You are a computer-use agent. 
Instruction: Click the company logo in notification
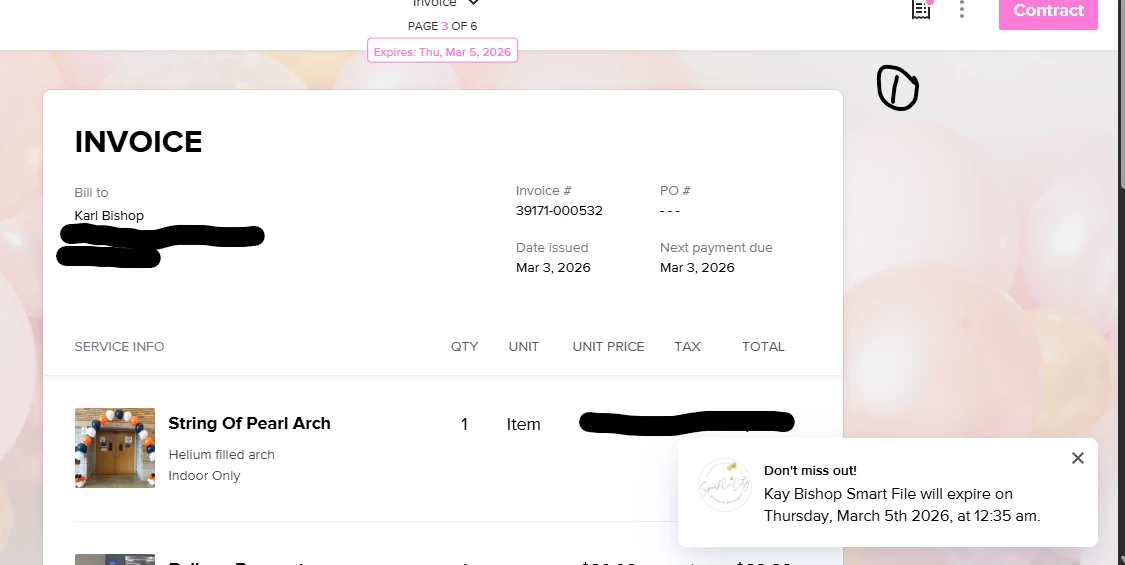tap(725, 486)
